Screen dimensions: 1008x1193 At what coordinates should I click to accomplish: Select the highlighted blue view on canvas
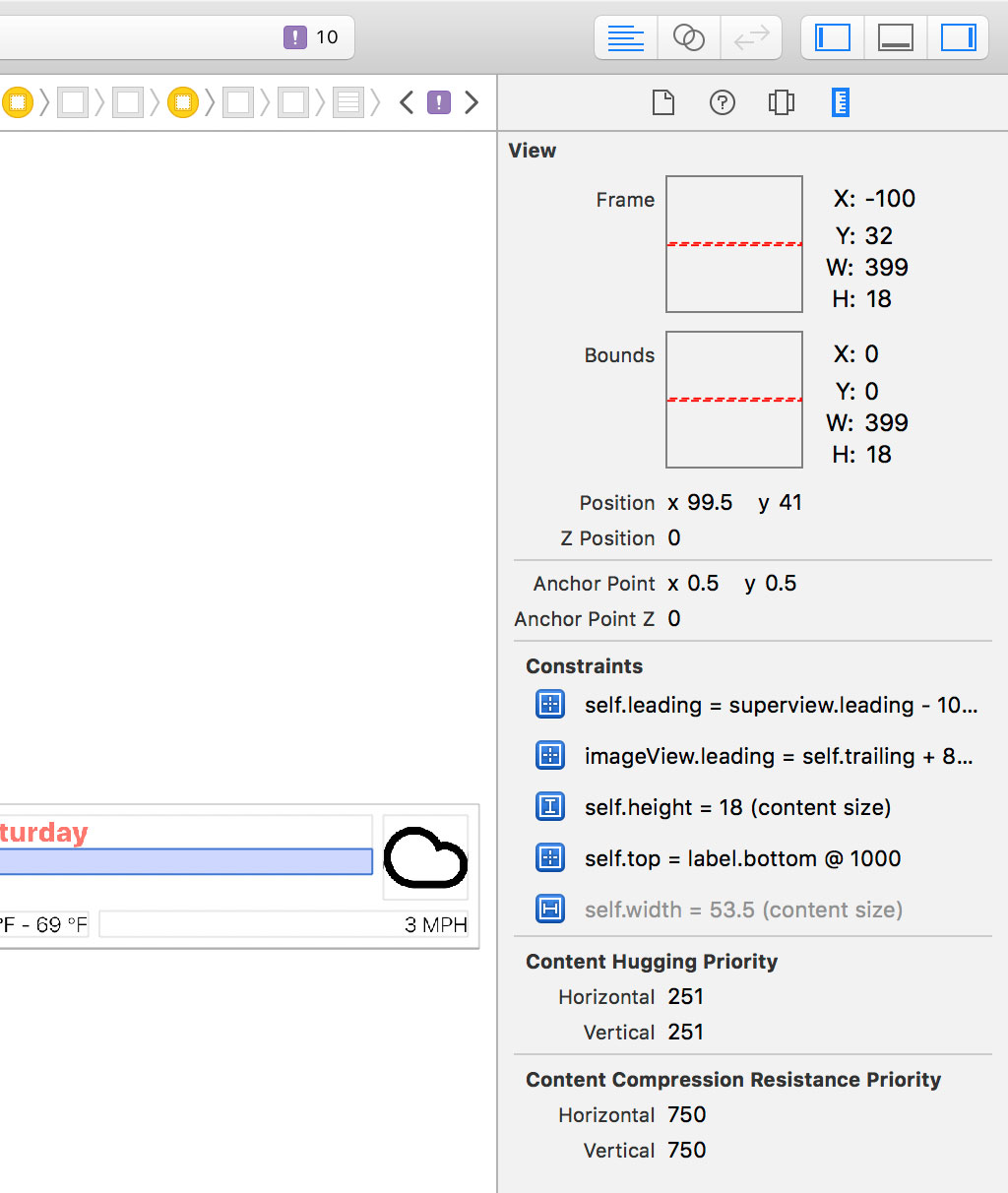[185, 861]
